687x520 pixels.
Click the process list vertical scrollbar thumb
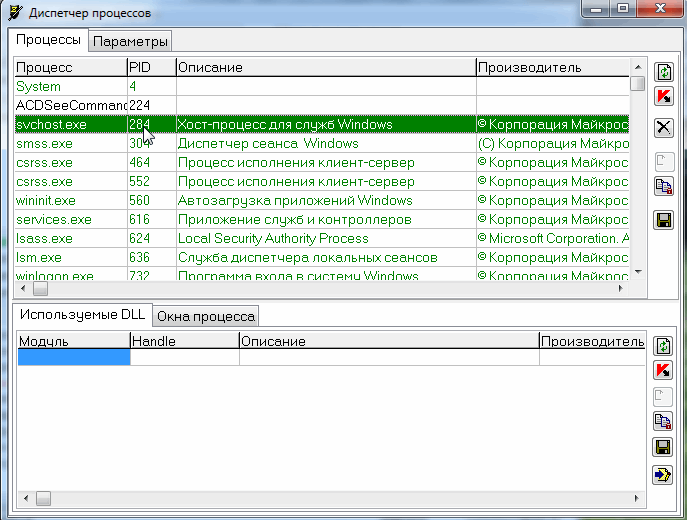click(638, 83)
